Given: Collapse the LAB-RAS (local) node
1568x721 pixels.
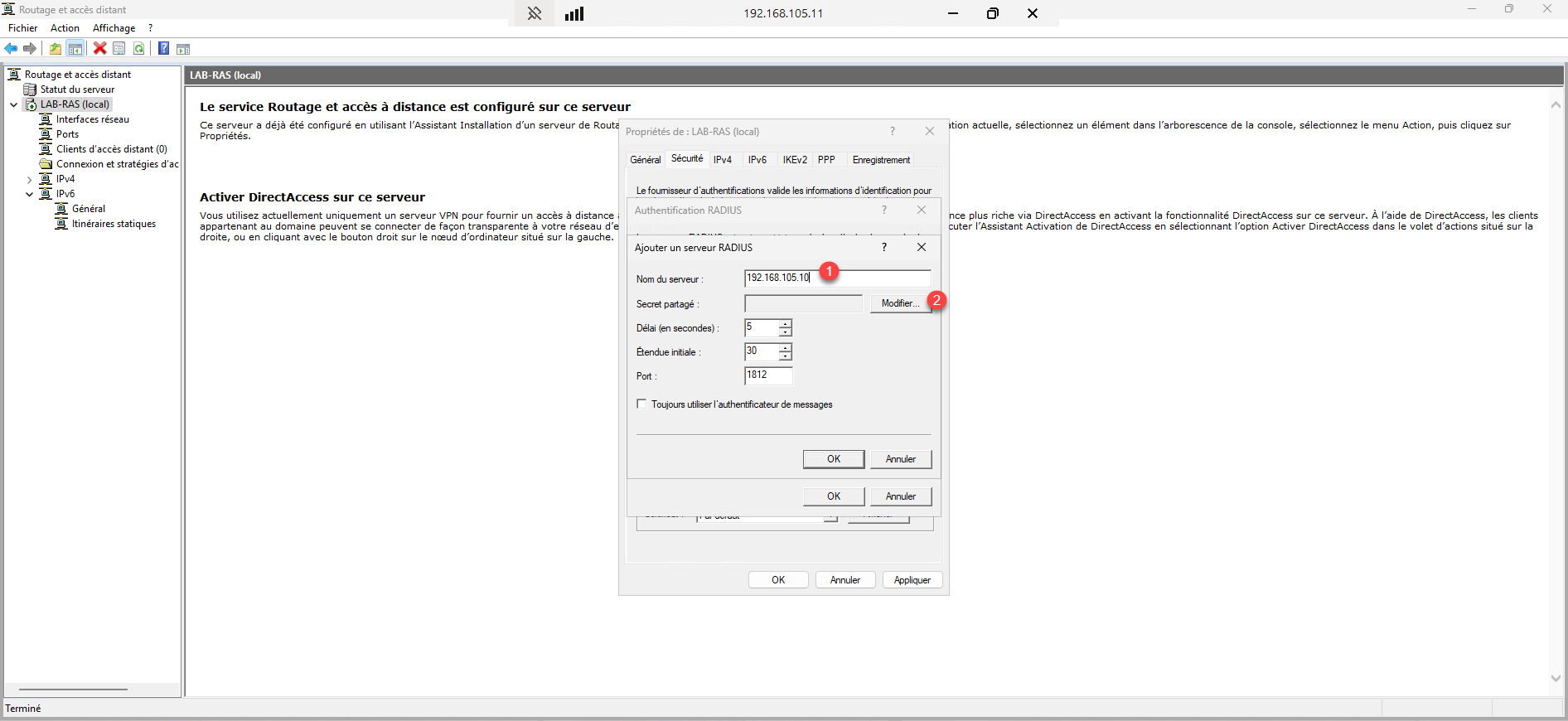Looking at the screenshot, I should click(x=13, y=104).
